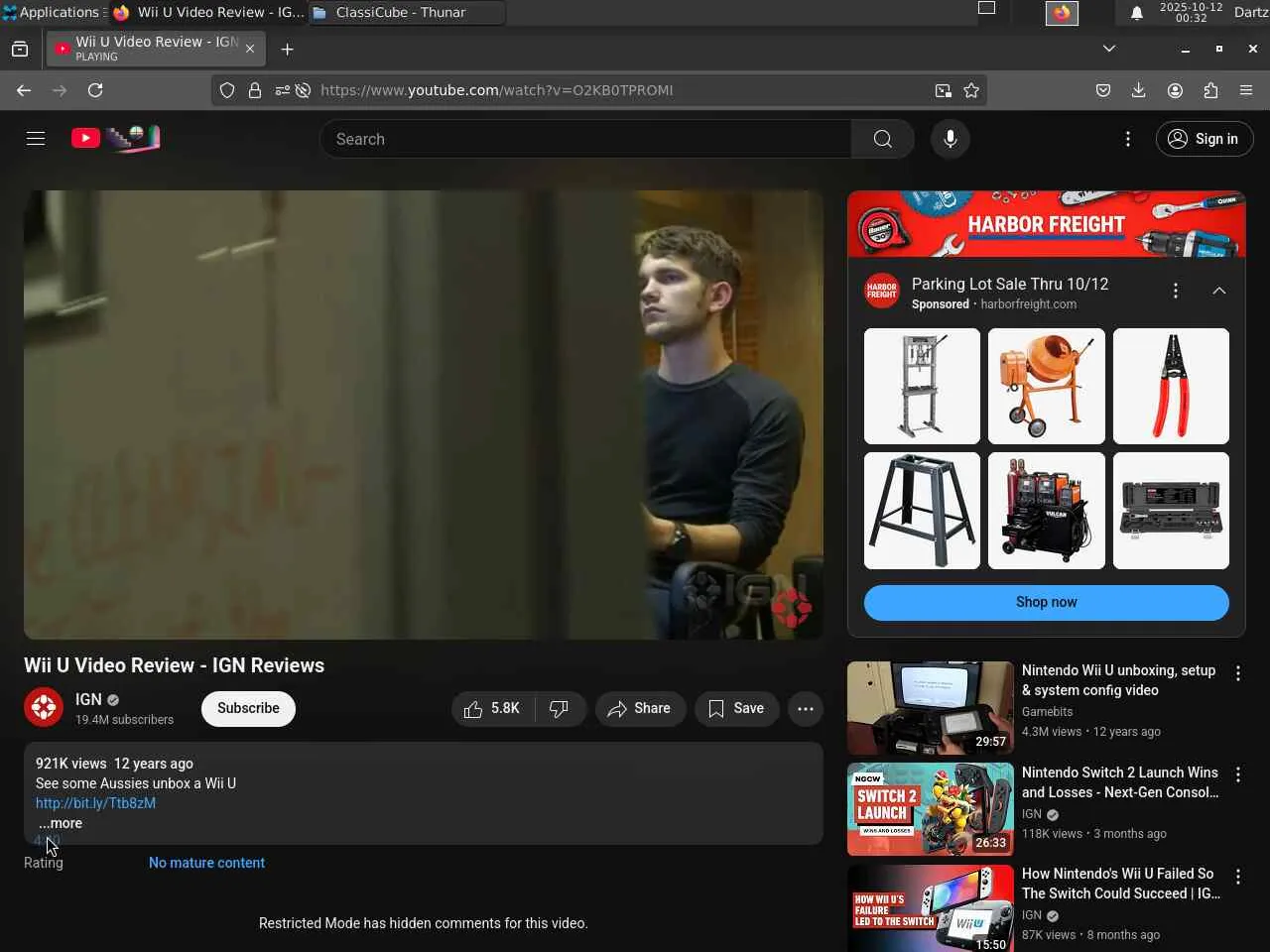The height and width of the screenshot is (952, 1270).
Task: Open more actions for the video
Action: [x=806, y=709]
